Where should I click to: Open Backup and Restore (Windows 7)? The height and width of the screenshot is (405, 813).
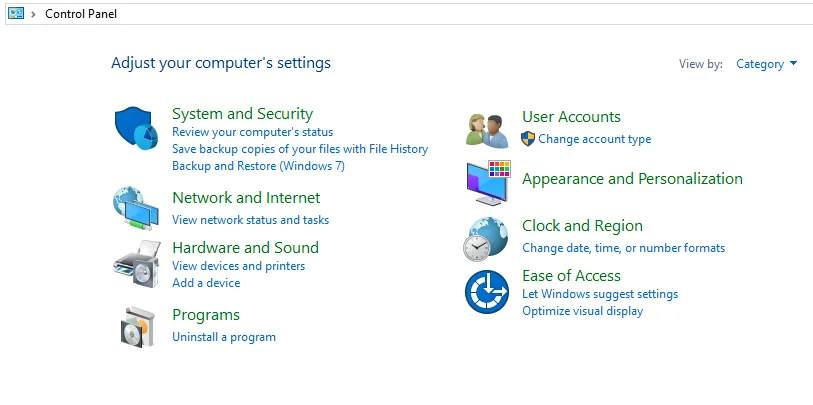tap(258, 166)
